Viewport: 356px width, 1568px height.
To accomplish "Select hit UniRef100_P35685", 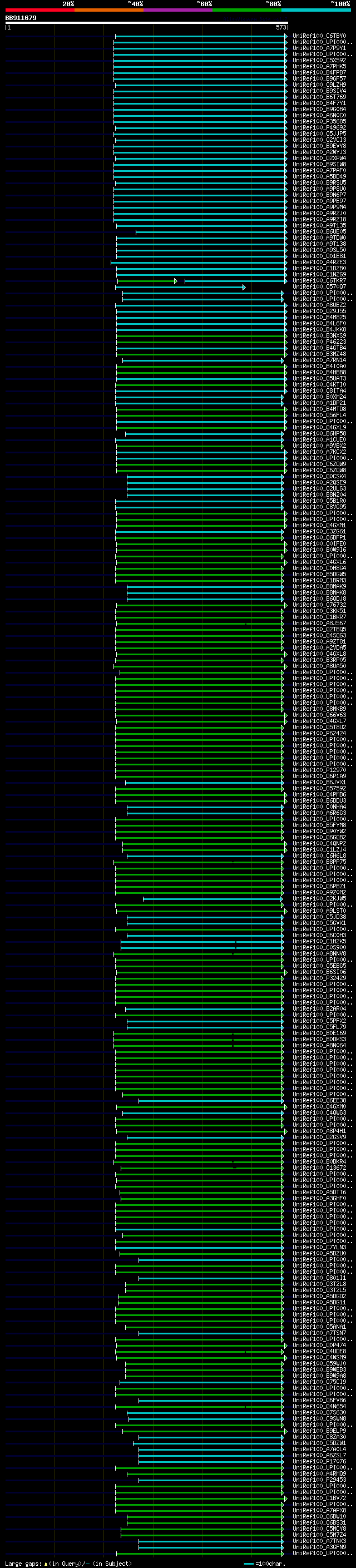I will [319, 121].
